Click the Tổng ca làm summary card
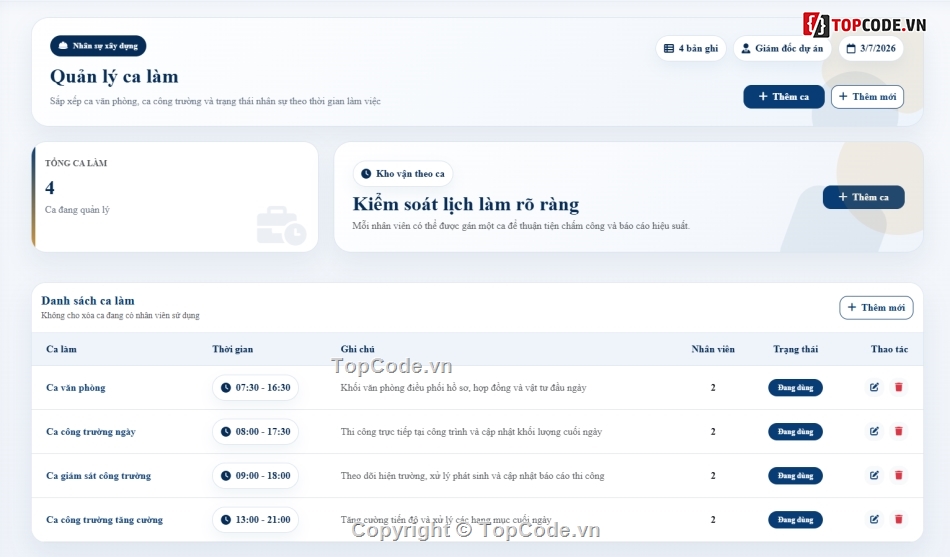Image resolution: width=950 pixels, height=557 pixels. (174, 197)
